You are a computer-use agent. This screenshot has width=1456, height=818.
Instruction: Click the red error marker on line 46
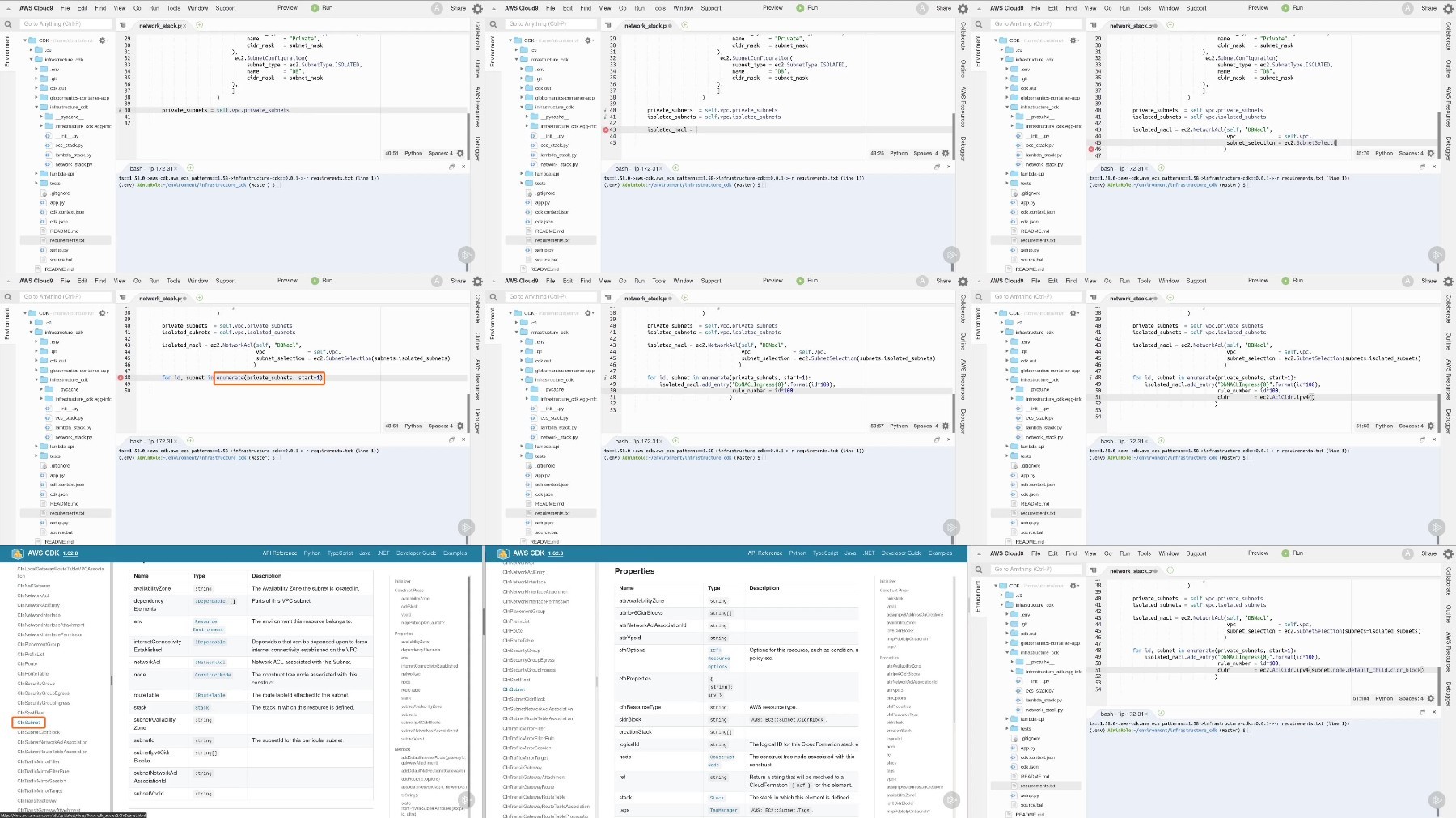(x=1091, y=149)
